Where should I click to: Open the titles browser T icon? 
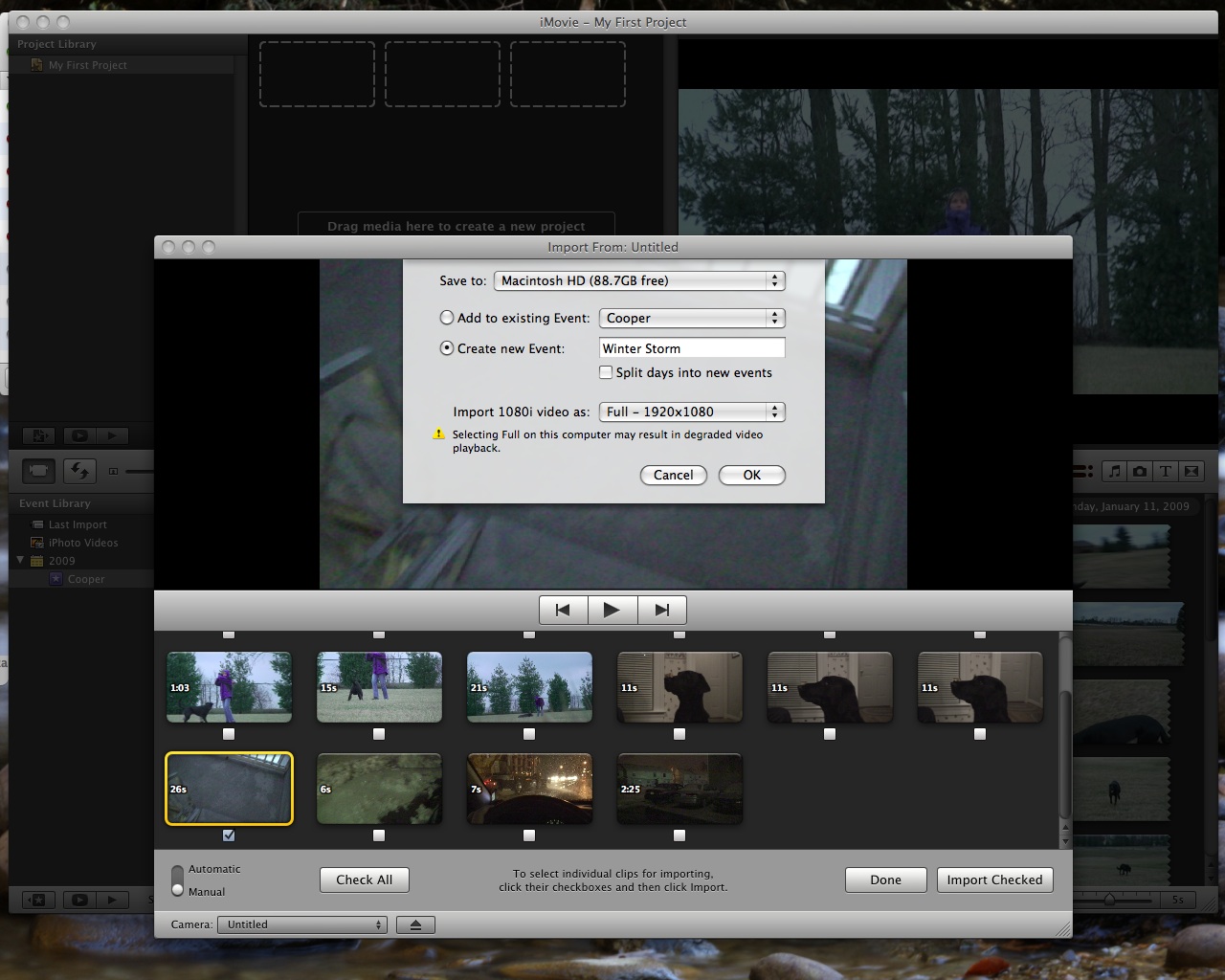tap(1165, 471)
